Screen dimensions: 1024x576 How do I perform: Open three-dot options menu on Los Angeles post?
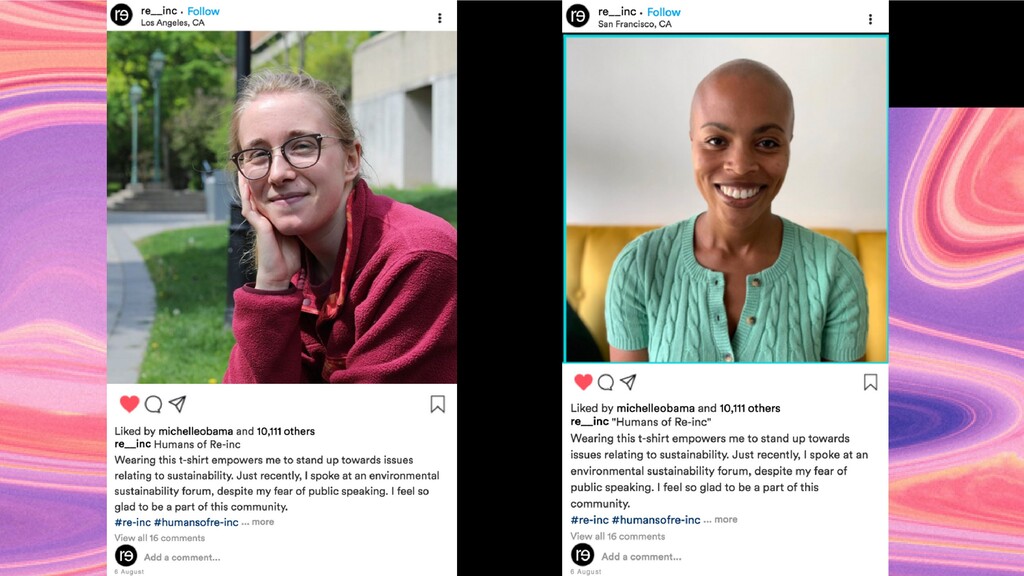[x=440, y=18]
